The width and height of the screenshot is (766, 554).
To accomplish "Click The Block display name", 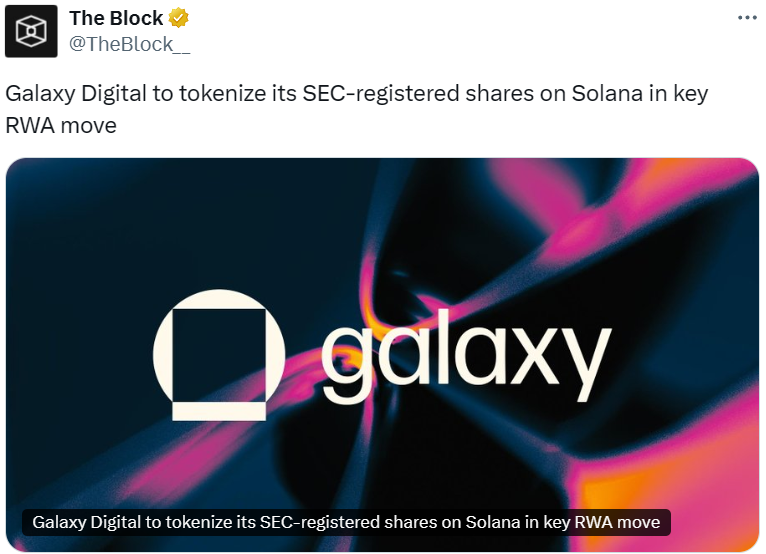I will (x=116, y=18).
